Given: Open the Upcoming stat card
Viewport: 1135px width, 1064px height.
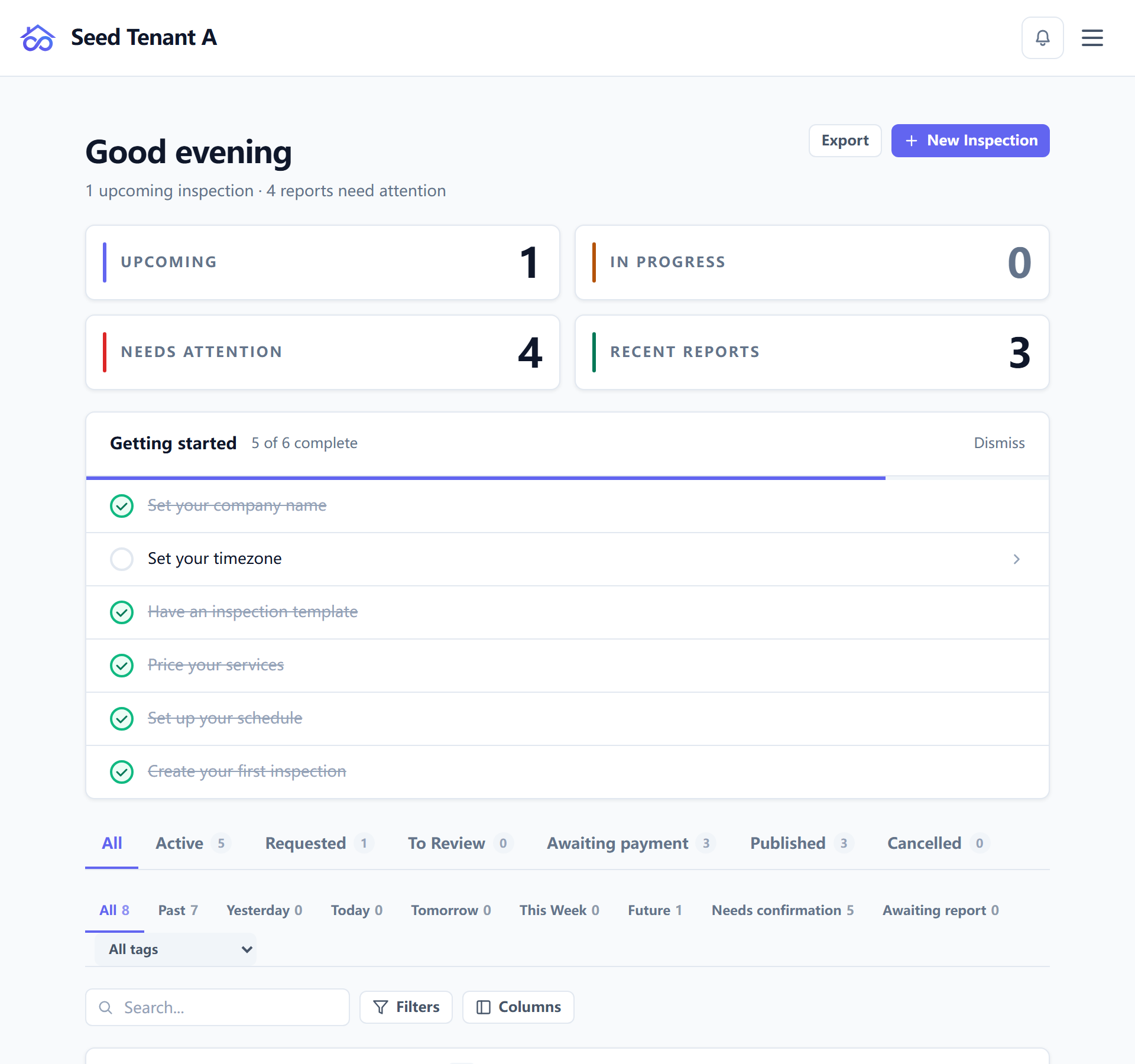Looking at the screenshot, I should coord(323,262).
